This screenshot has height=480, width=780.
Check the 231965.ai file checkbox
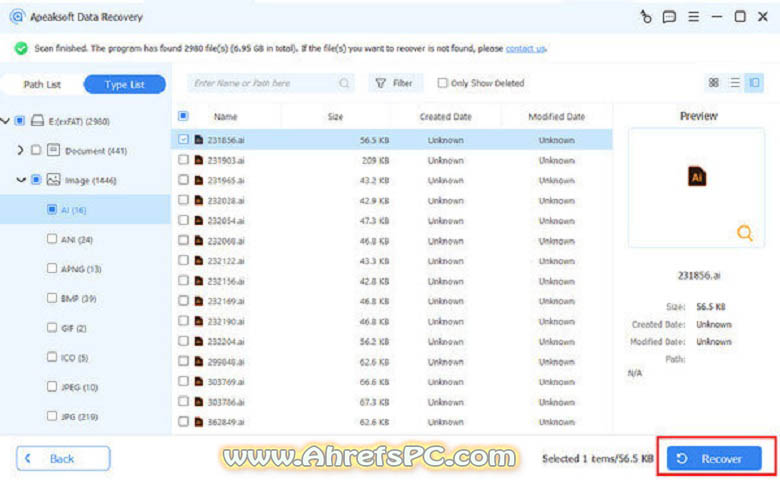[x=183, y=180]
